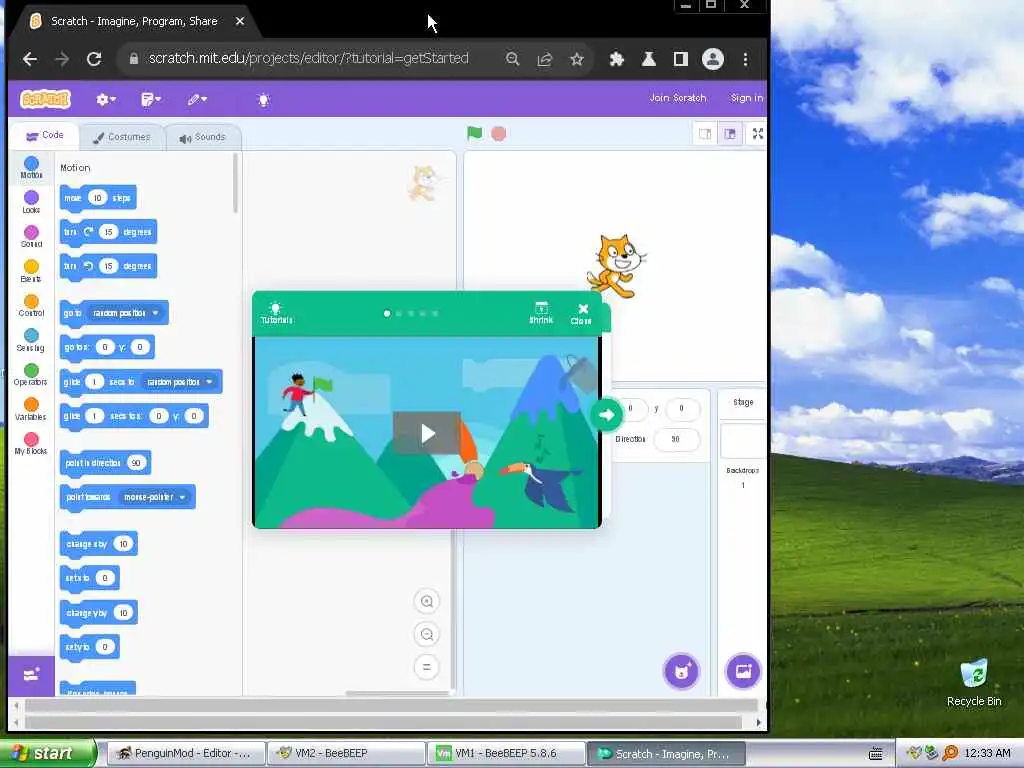The height and width of the screenshot is (768, 1024).
Task: Reload the Scratch page
Action: (94, 59)
